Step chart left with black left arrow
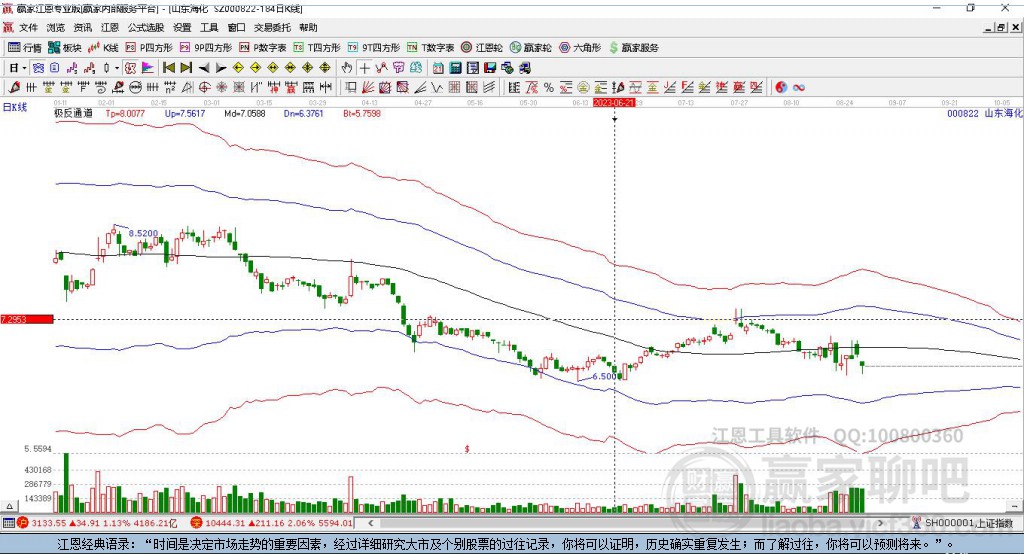Image resolution: width=1024 pixels, height=554 pixels. (204, 68)
